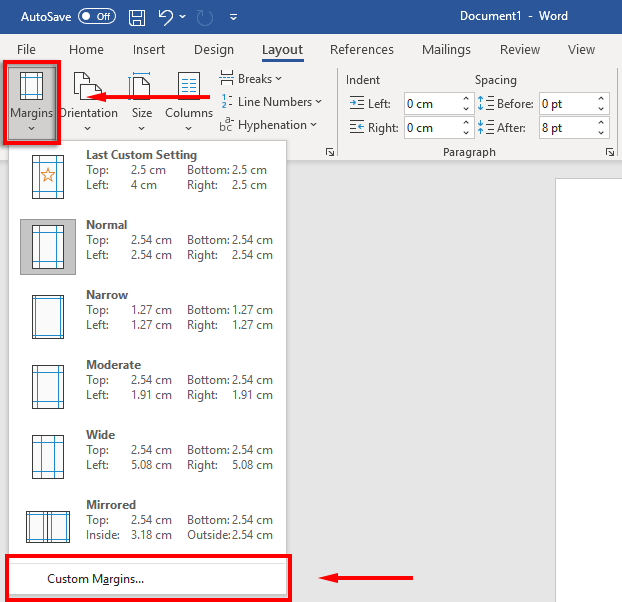
Task: Click the Margins button icon
Action: [x=33, y=87]
